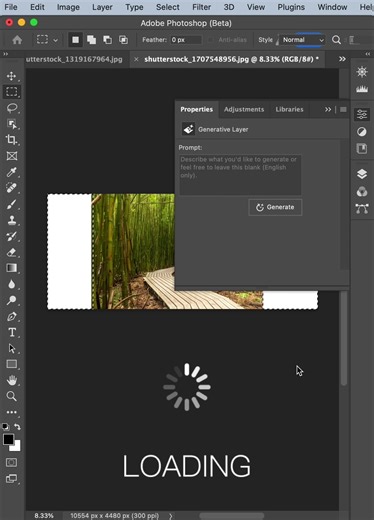Click the generative Prompt text box

point(240,175)
